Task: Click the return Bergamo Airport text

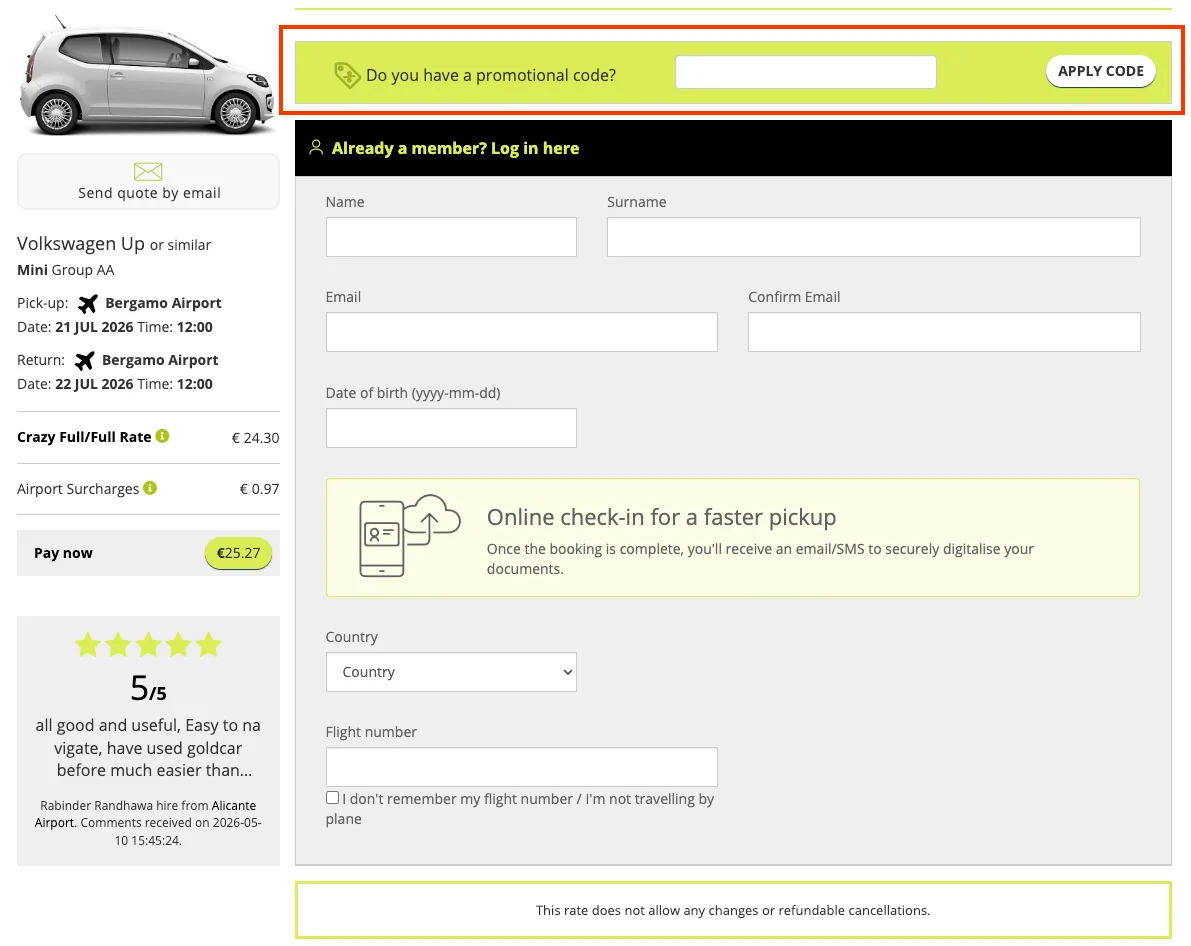Action: point(160,359)
